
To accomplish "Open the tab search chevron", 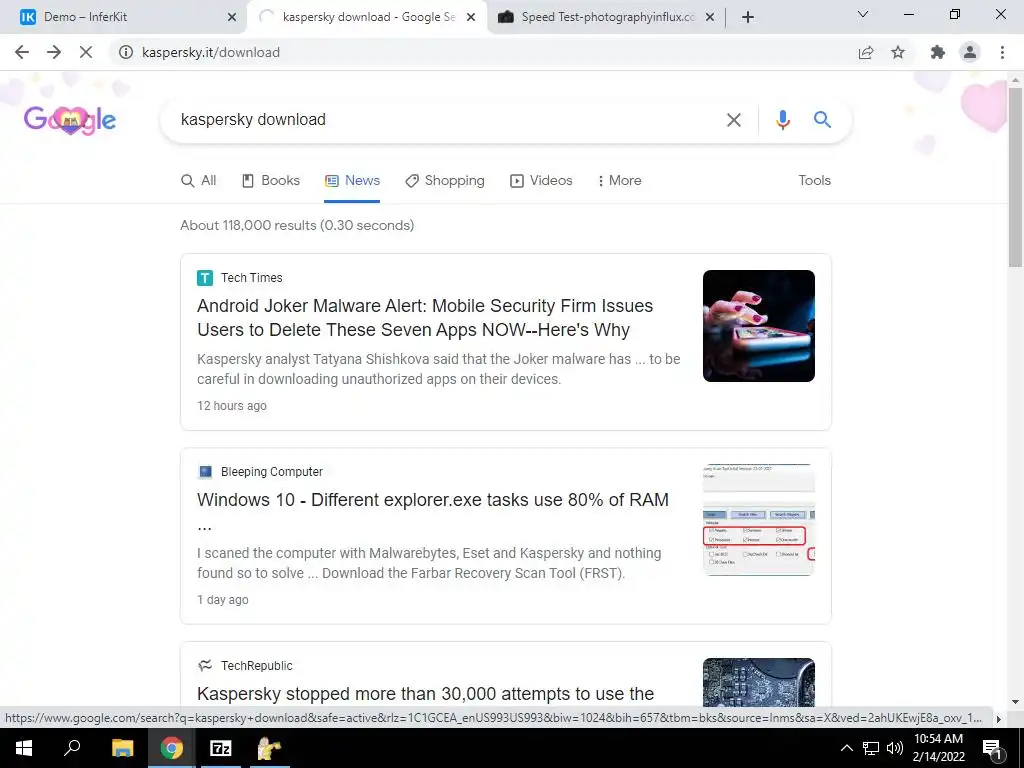I will (x=863, y=14).
